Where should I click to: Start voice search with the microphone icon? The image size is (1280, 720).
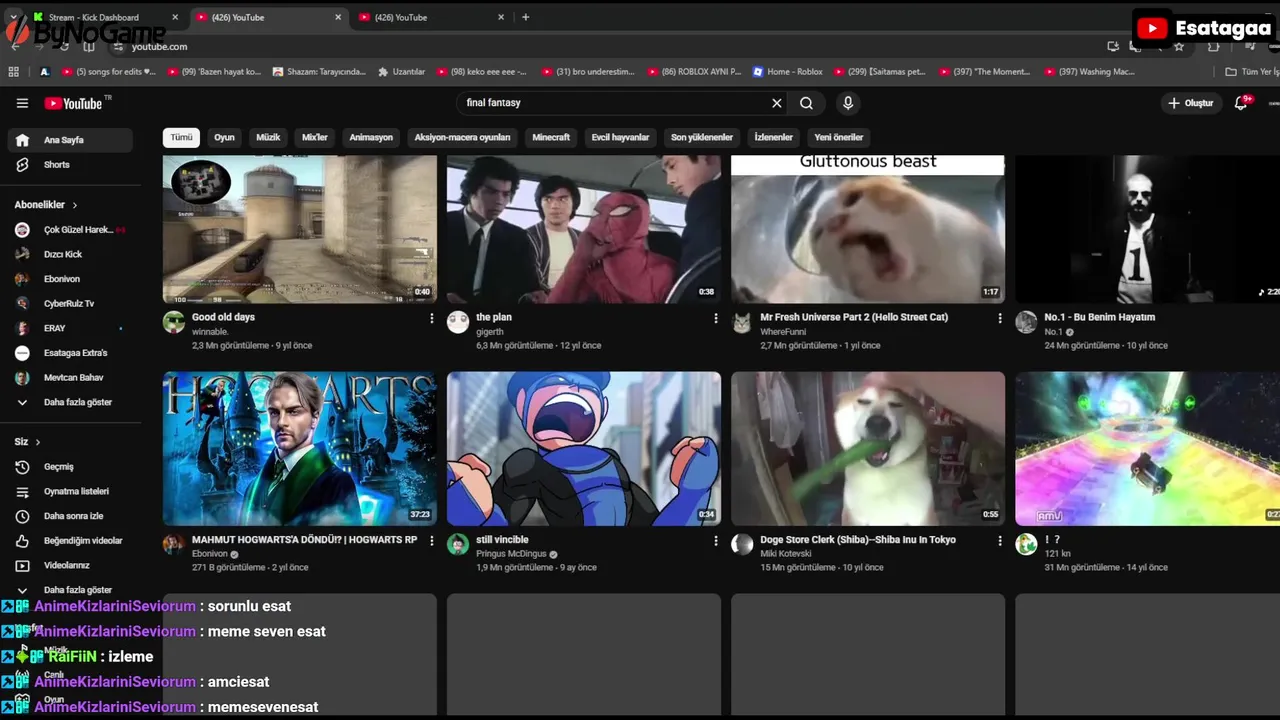[x=848, y=103]
